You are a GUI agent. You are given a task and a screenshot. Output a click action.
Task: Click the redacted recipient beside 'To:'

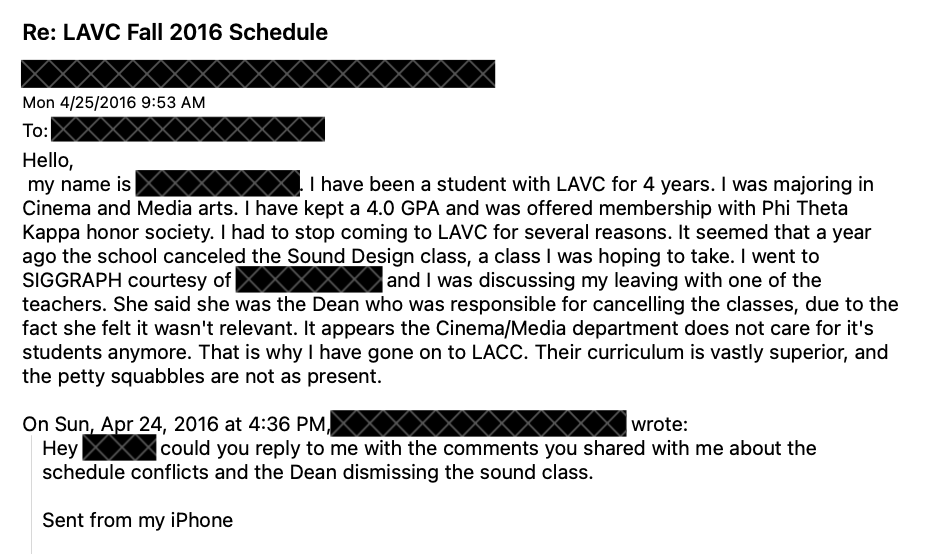coord(187,131)
